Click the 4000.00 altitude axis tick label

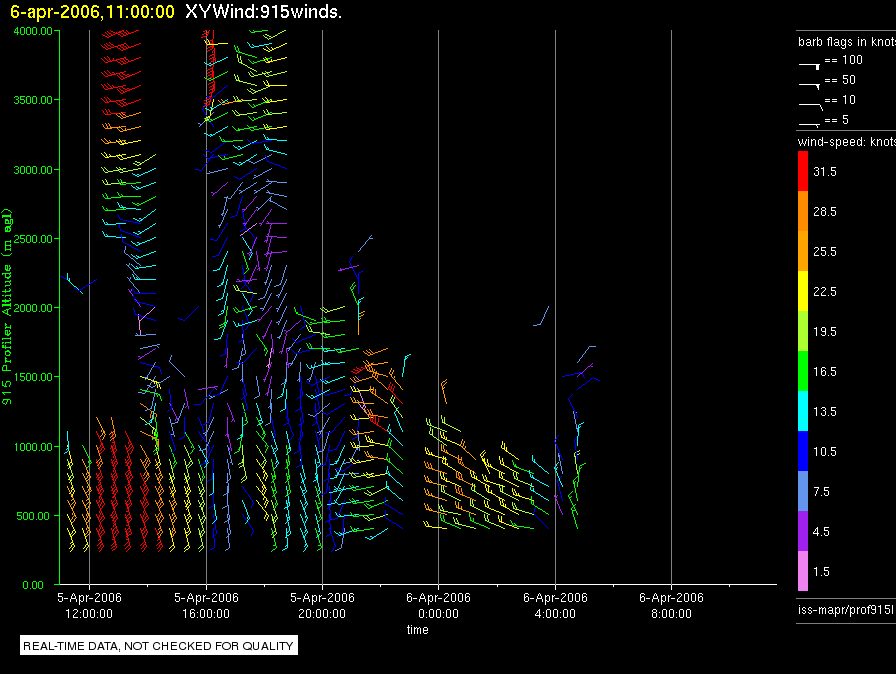tap(33, 31)
